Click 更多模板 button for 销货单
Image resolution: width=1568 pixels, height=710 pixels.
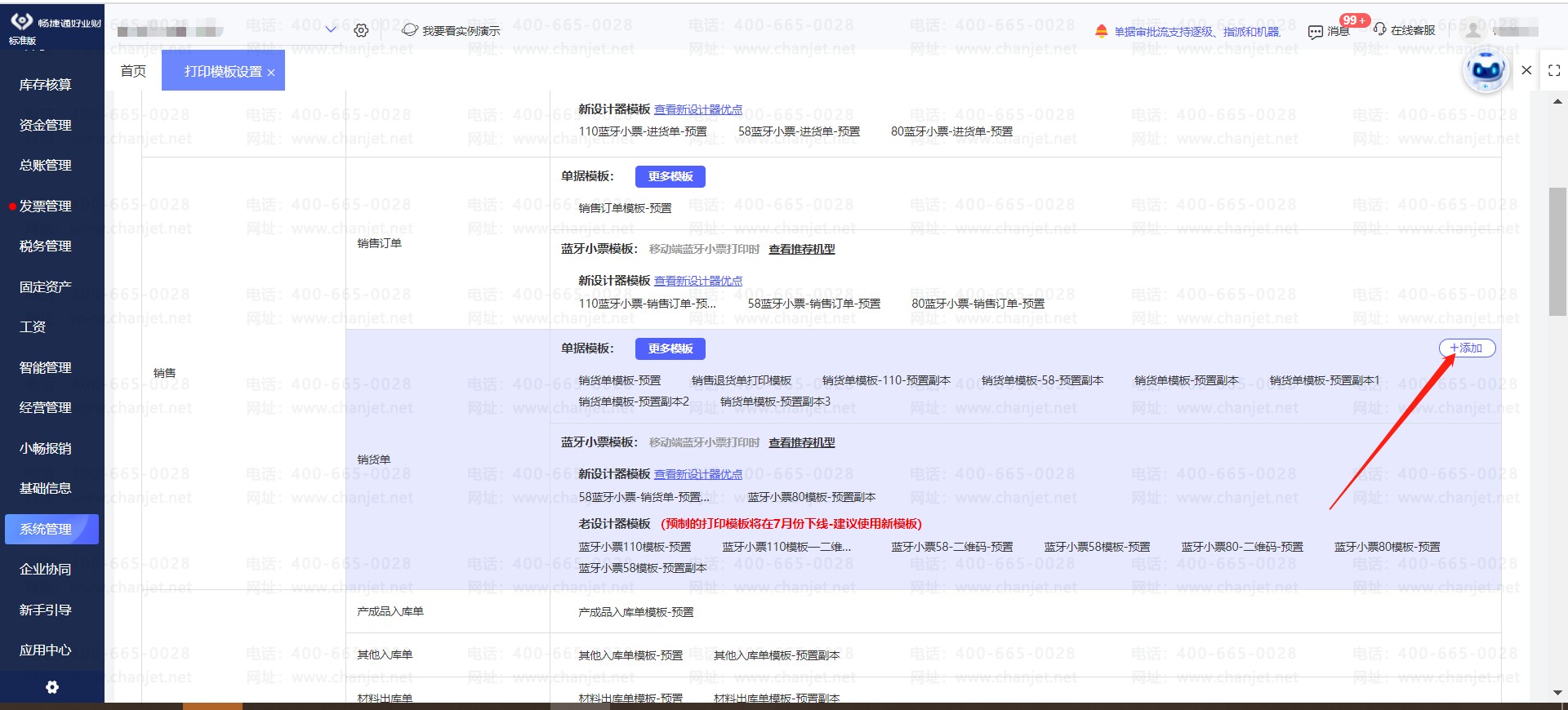point(670,348)
